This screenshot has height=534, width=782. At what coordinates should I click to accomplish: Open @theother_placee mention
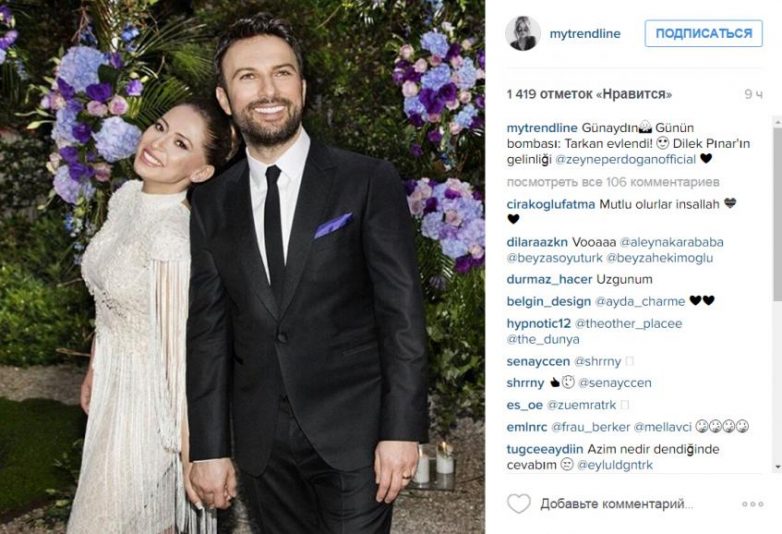tap(628, 324)
